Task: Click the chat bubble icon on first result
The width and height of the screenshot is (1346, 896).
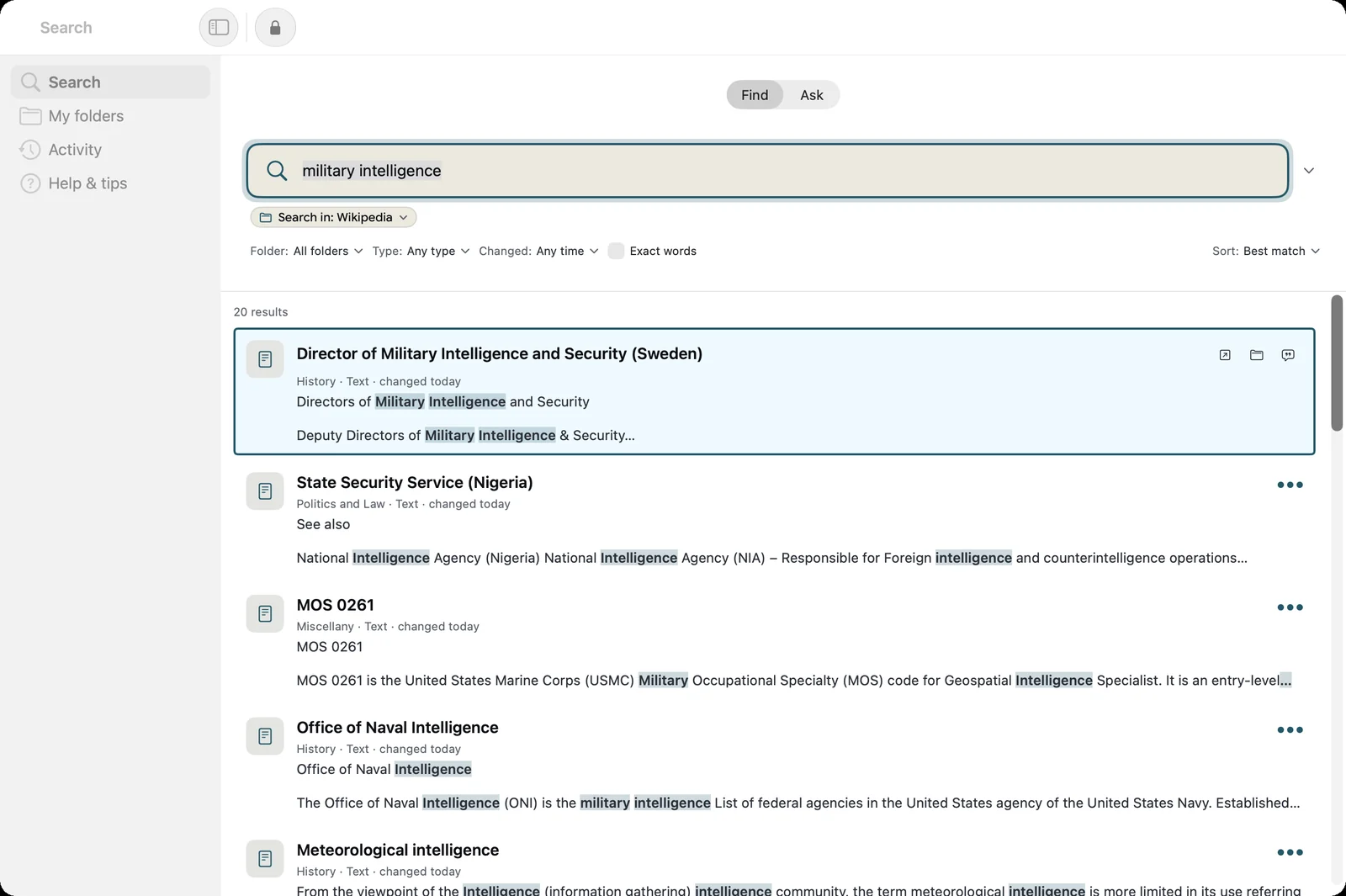Action: pos(1288,355)
